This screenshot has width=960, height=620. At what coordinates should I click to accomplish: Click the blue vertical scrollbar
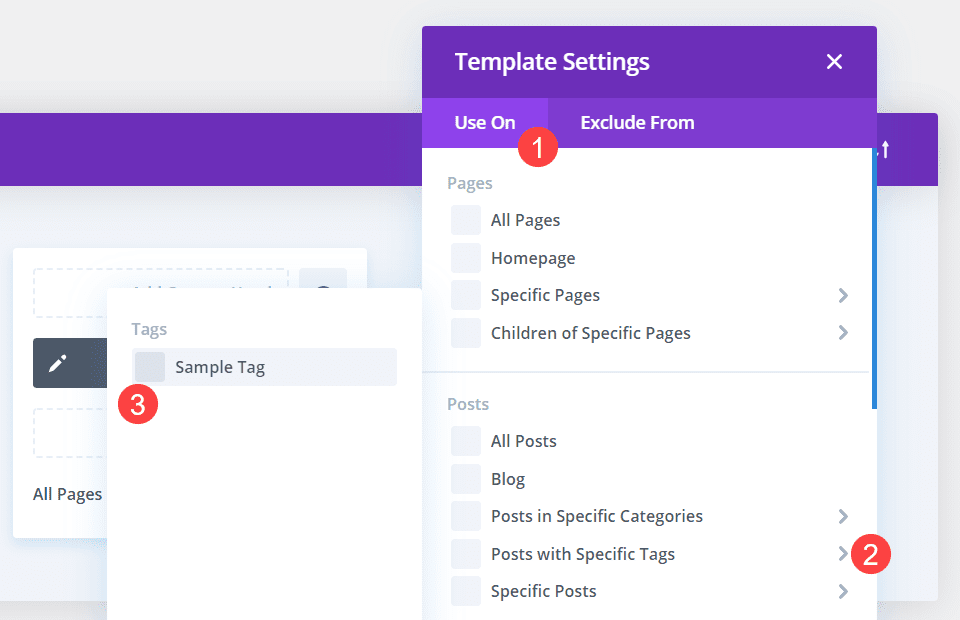coord(874,280)
